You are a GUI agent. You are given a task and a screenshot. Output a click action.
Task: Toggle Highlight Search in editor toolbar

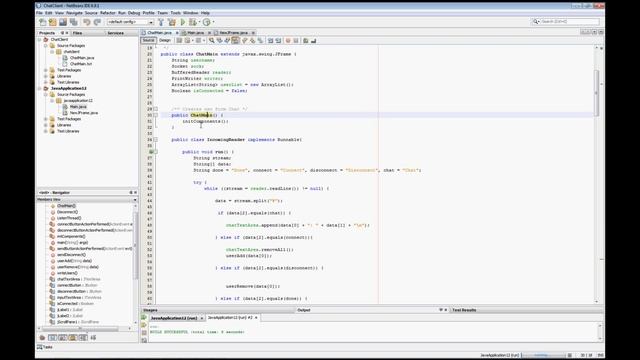click(x=235, y=40)
